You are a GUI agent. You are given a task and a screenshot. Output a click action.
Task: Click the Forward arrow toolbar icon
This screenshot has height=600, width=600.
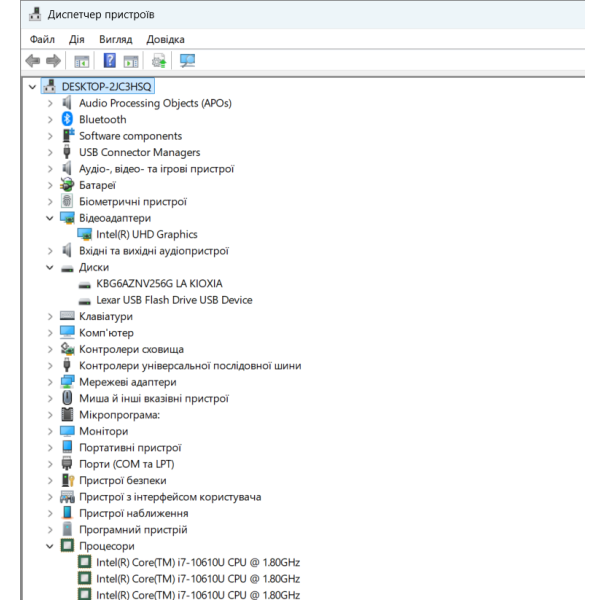click(53, 61)
